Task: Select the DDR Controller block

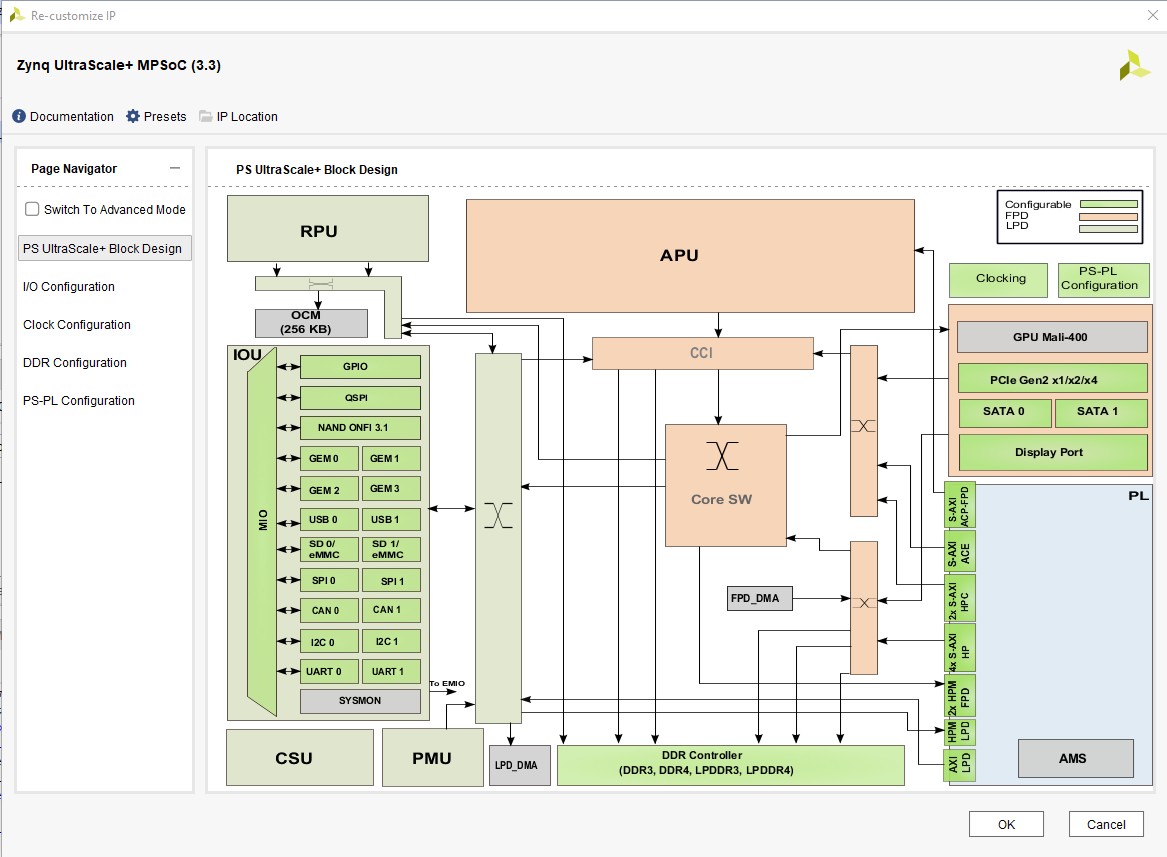Action: 731,765
